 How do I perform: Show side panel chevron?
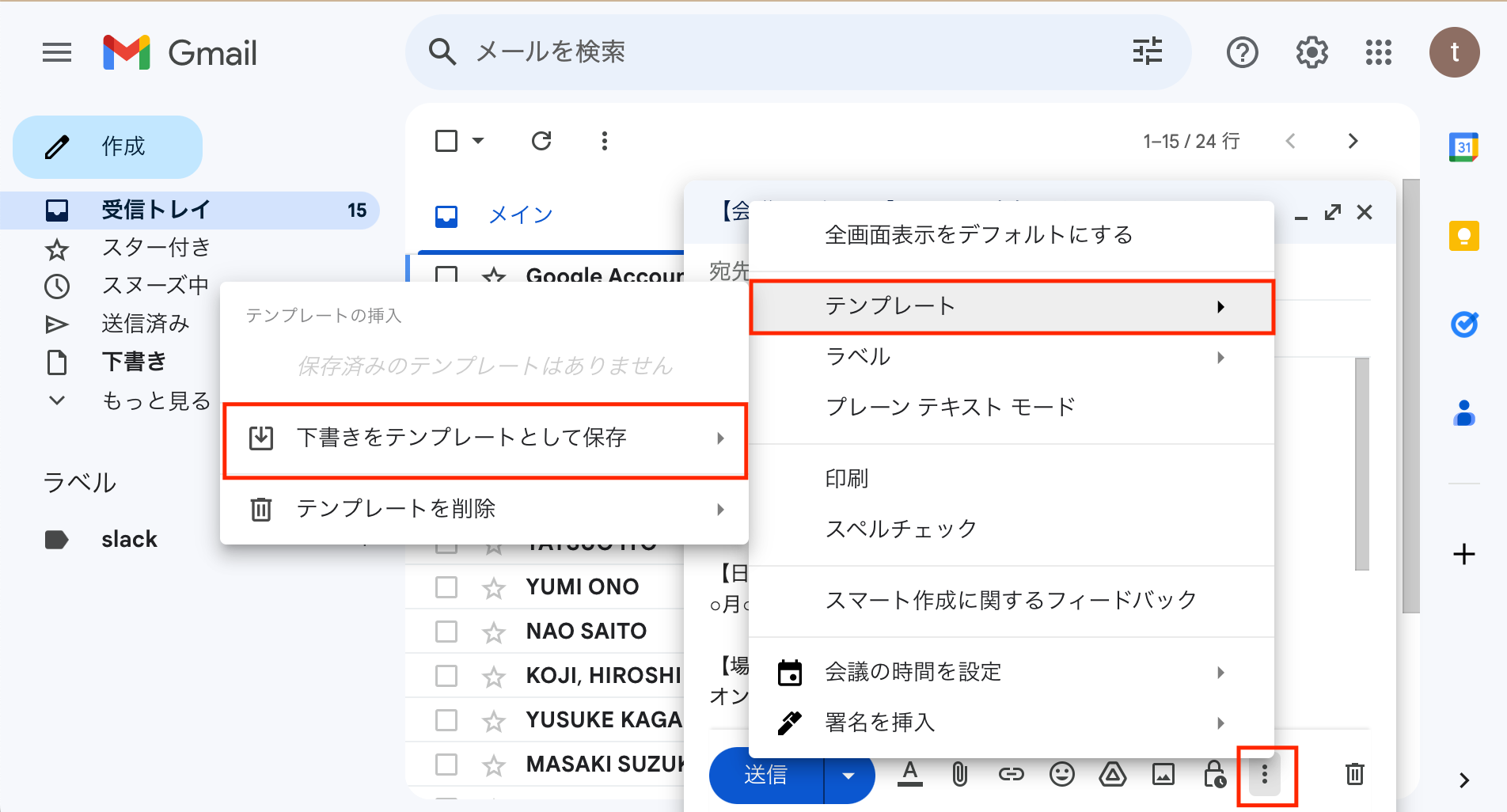(x=1463, y=780)
